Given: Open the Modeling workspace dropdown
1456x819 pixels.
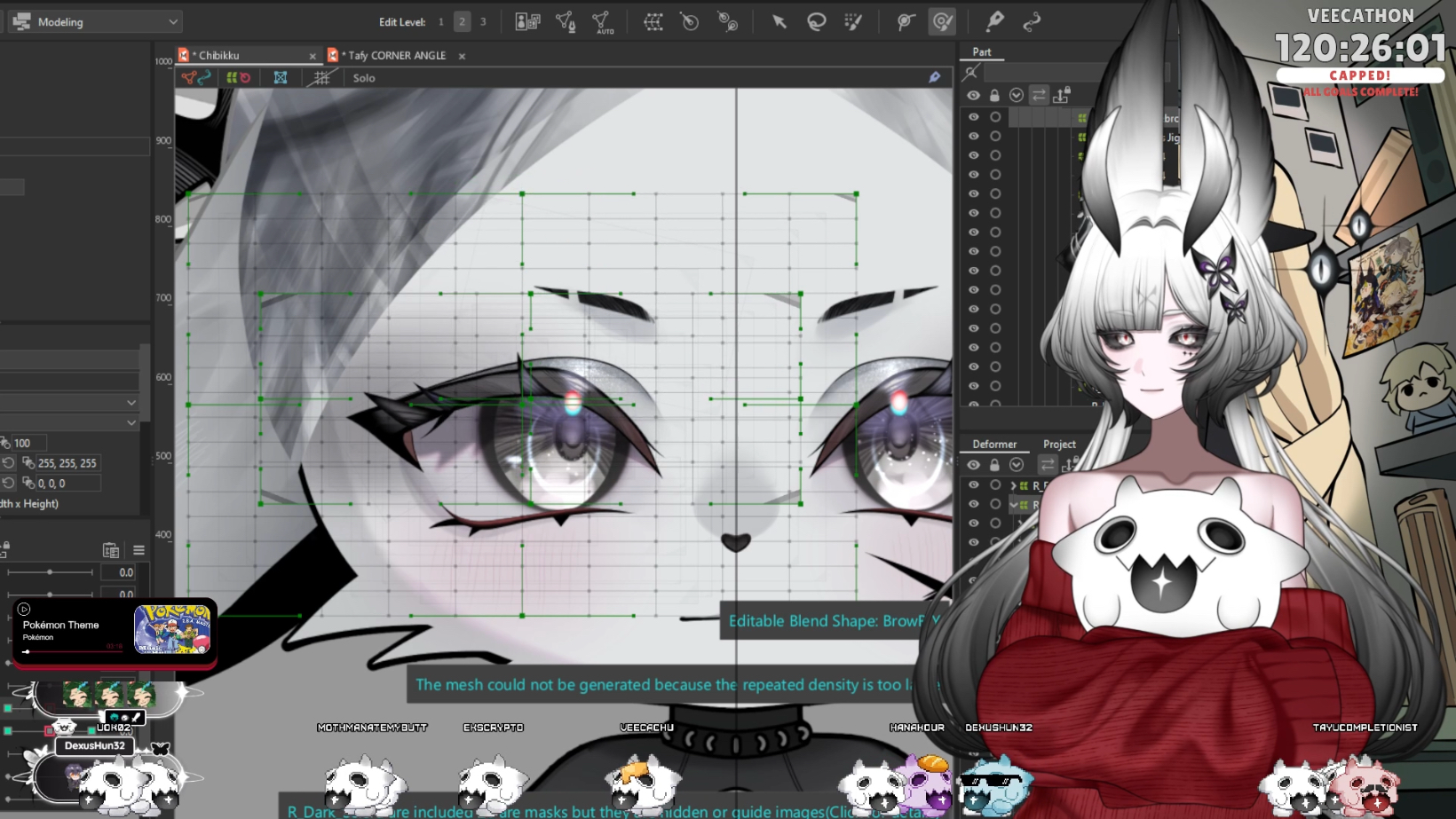Looking at the screenshot, I should pyautogui.click(x=96, y=21).
